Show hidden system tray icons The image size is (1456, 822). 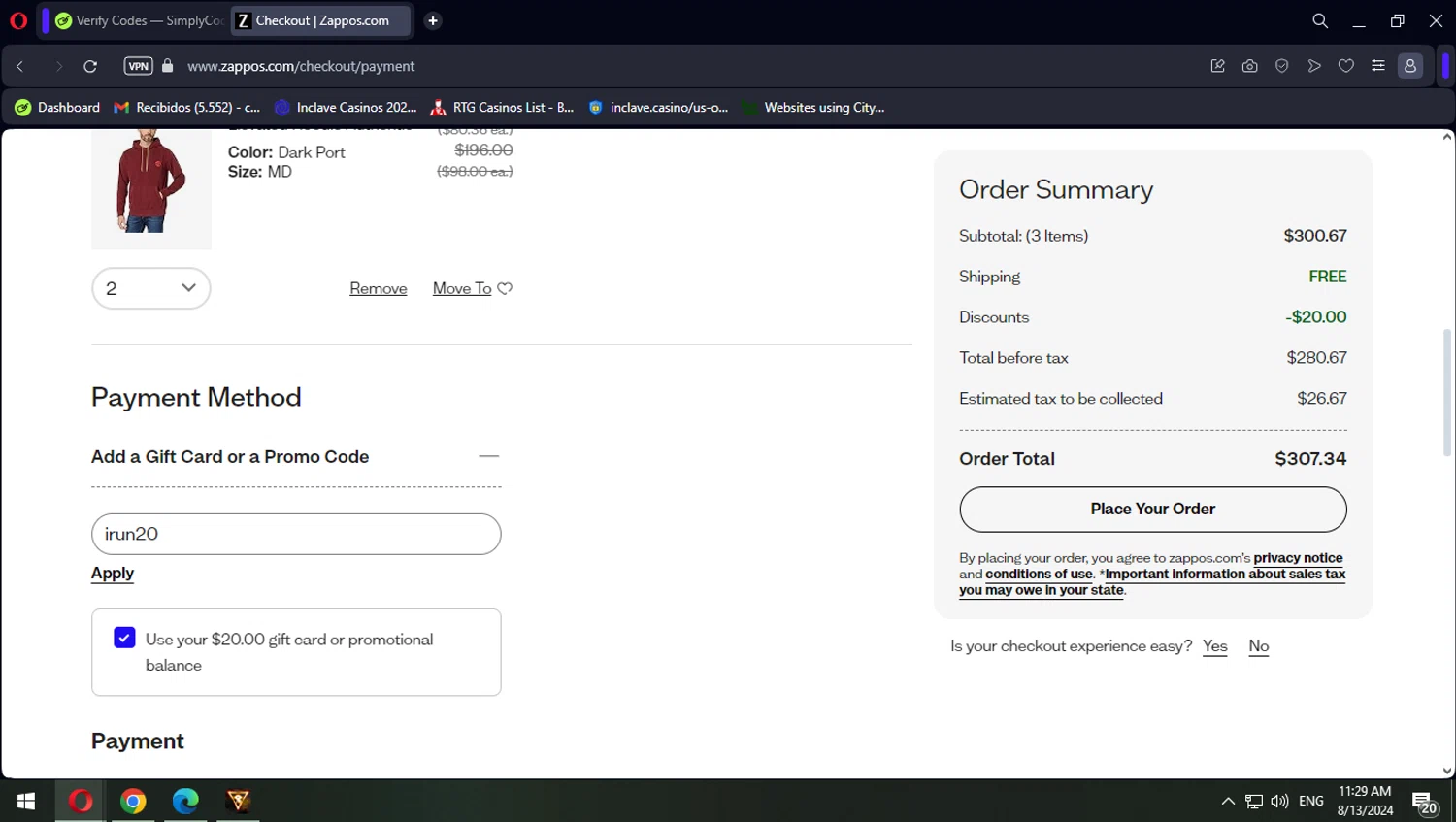click(x=1228, y=801)
